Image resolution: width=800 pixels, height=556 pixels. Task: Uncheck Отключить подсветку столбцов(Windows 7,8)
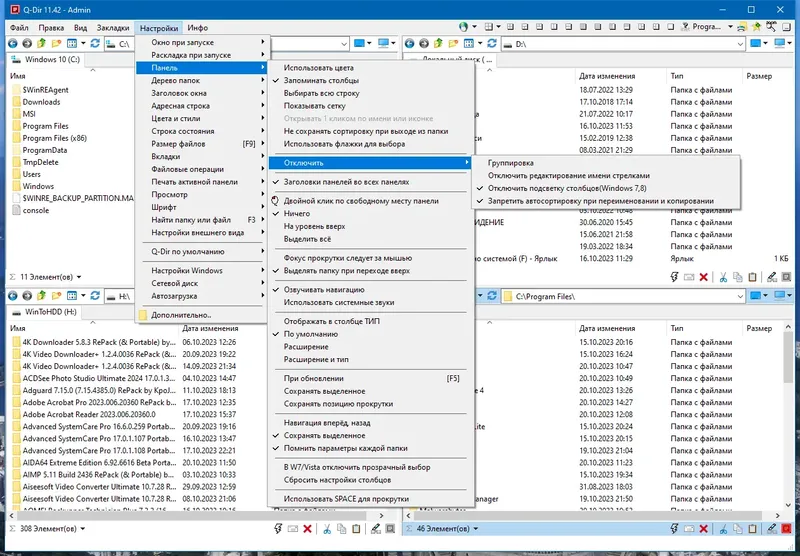[x=606, y=188]
